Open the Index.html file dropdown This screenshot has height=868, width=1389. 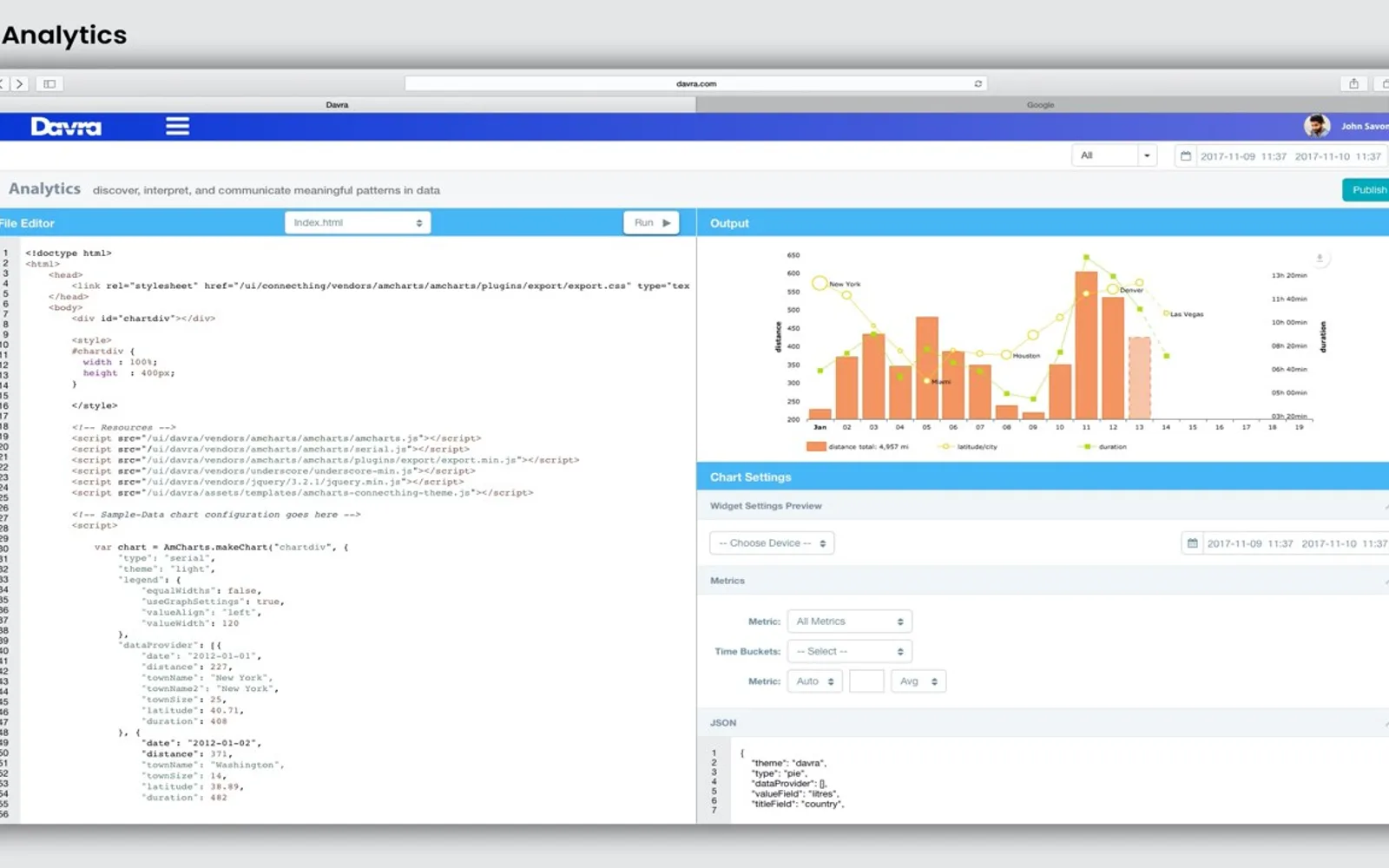[358, 223]
